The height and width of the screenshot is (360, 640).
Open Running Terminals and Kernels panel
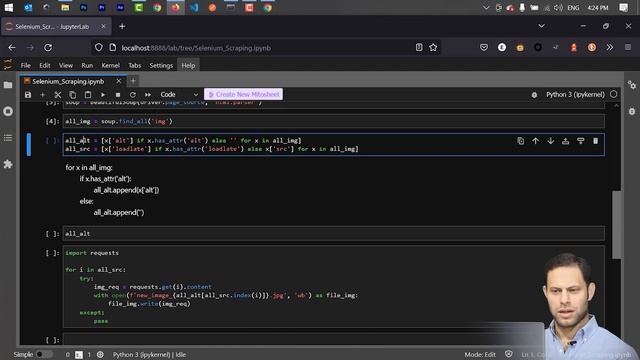(x=8, y=111)
